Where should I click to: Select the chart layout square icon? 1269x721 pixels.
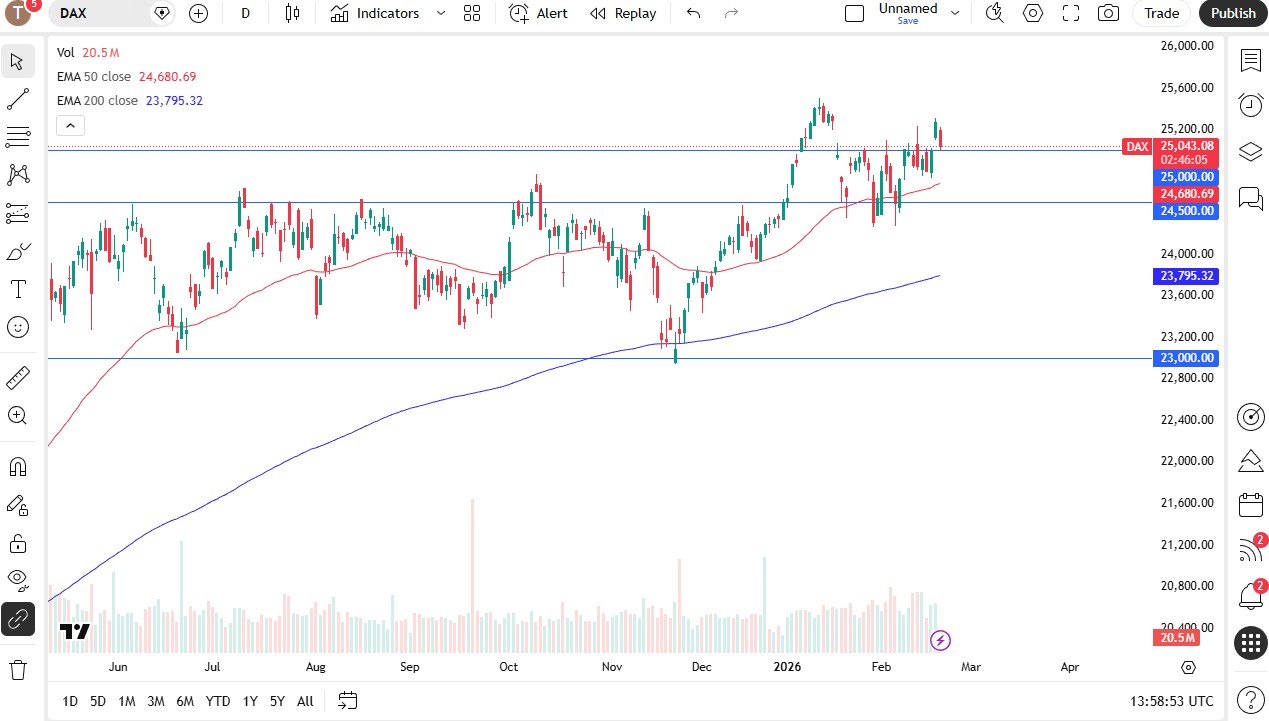click(854, 13)
